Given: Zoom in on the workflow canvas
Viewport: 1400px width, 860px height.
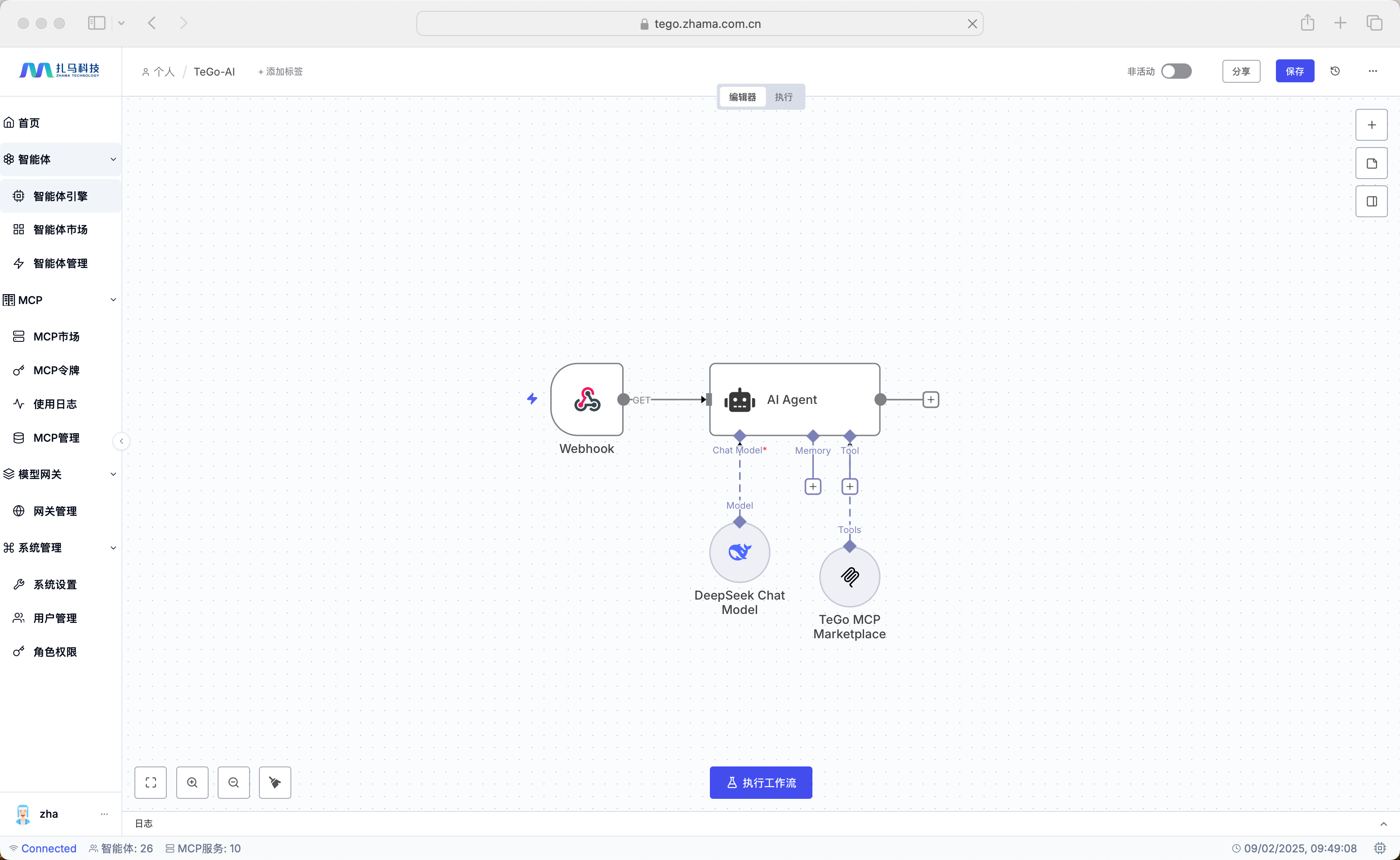Looking at the screenshot, I should click(192, 782).
